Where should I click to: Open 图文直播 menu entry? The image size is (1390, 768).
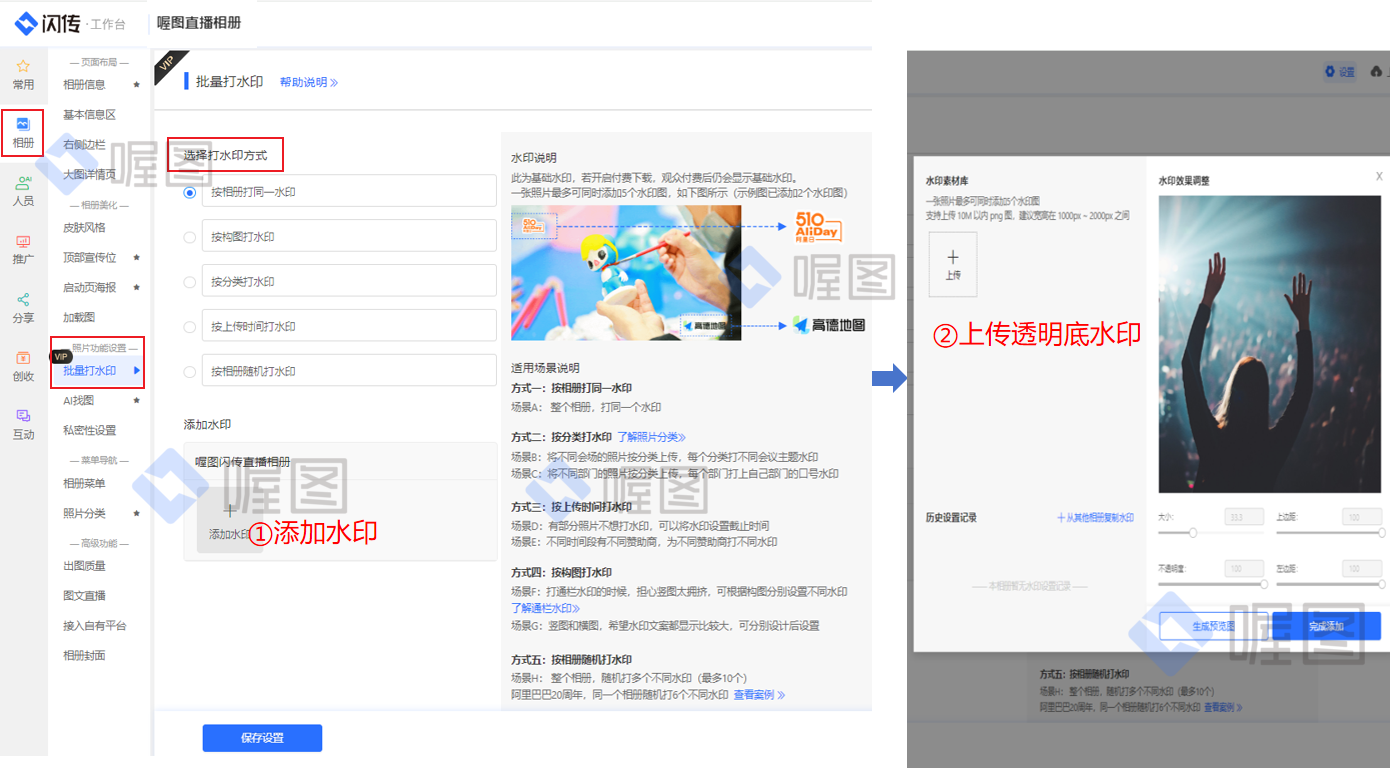84,596
